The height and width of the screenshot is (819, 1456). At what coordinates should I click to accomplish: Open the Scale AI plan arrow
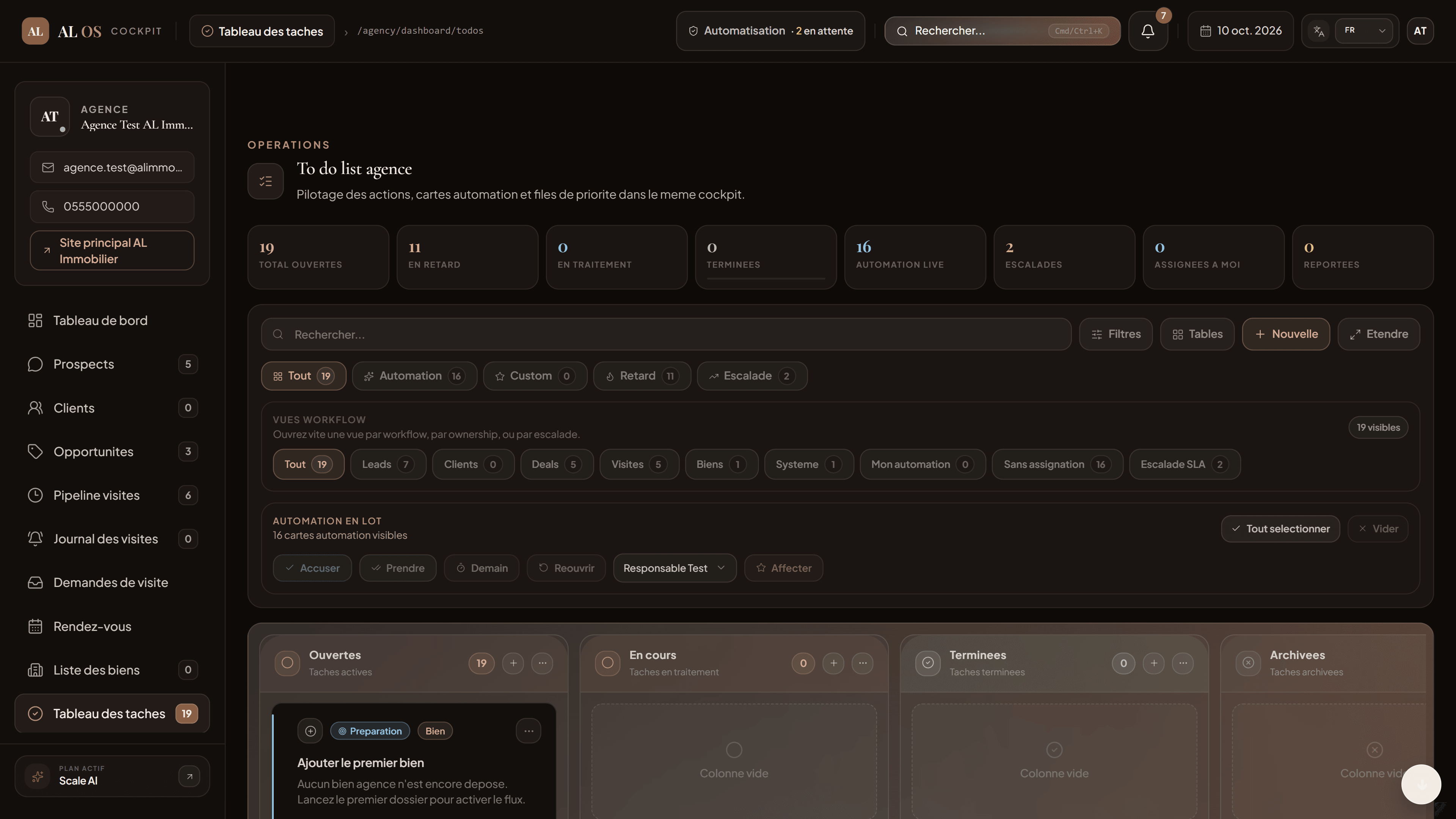(x=189, y=776)
